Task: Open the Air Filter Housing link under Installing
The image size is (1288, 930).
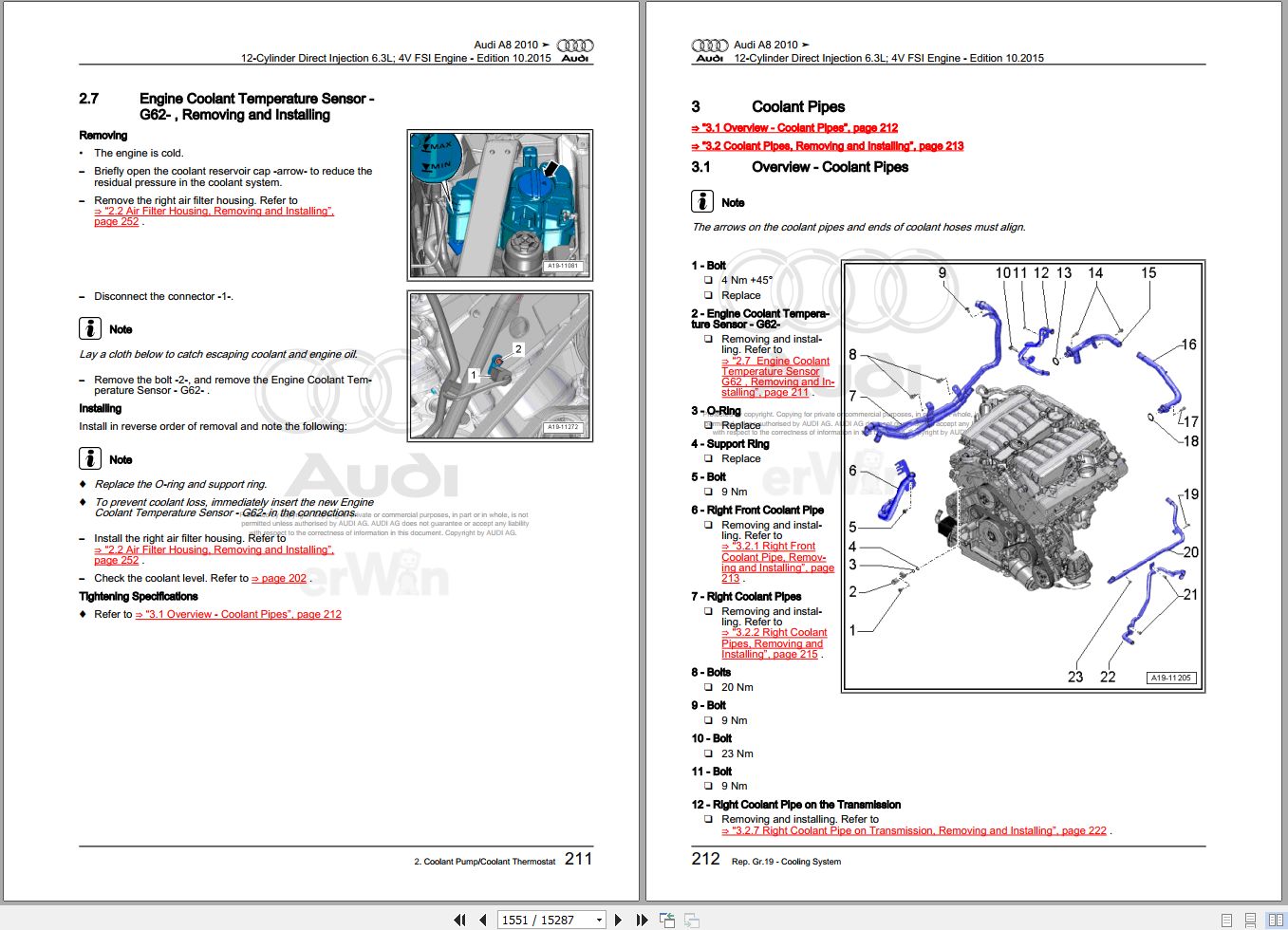Action: pos(214,555)
